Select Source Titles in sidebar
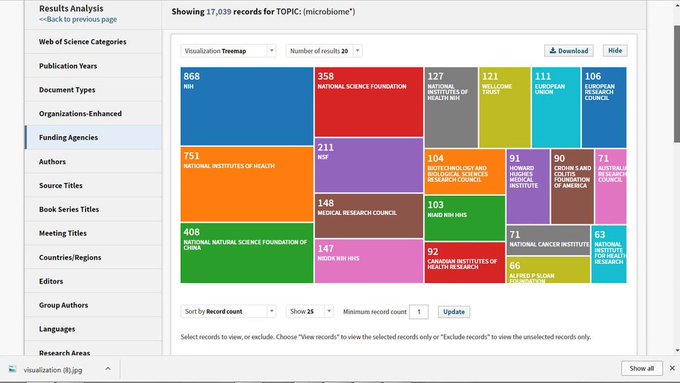The image size is (680, 383). 93,185
